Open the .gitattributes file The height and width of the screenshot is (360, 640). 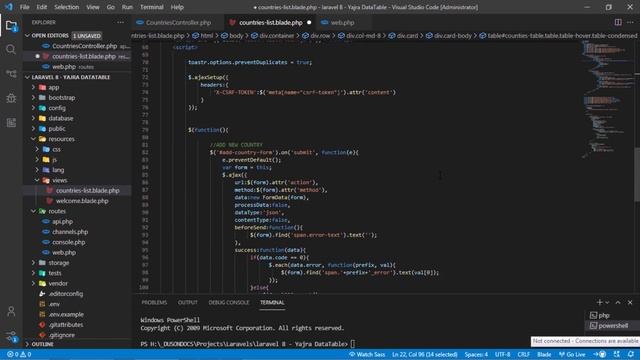coord(66,324)
